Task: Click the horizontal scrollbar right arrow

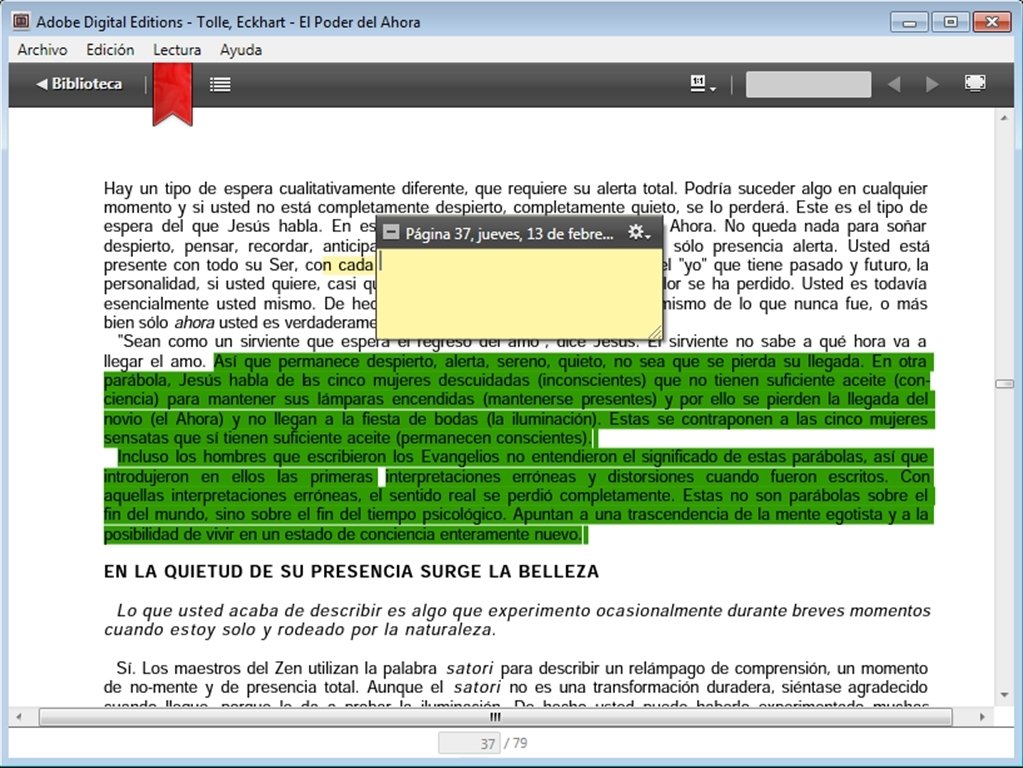Action: pos(983,717)
